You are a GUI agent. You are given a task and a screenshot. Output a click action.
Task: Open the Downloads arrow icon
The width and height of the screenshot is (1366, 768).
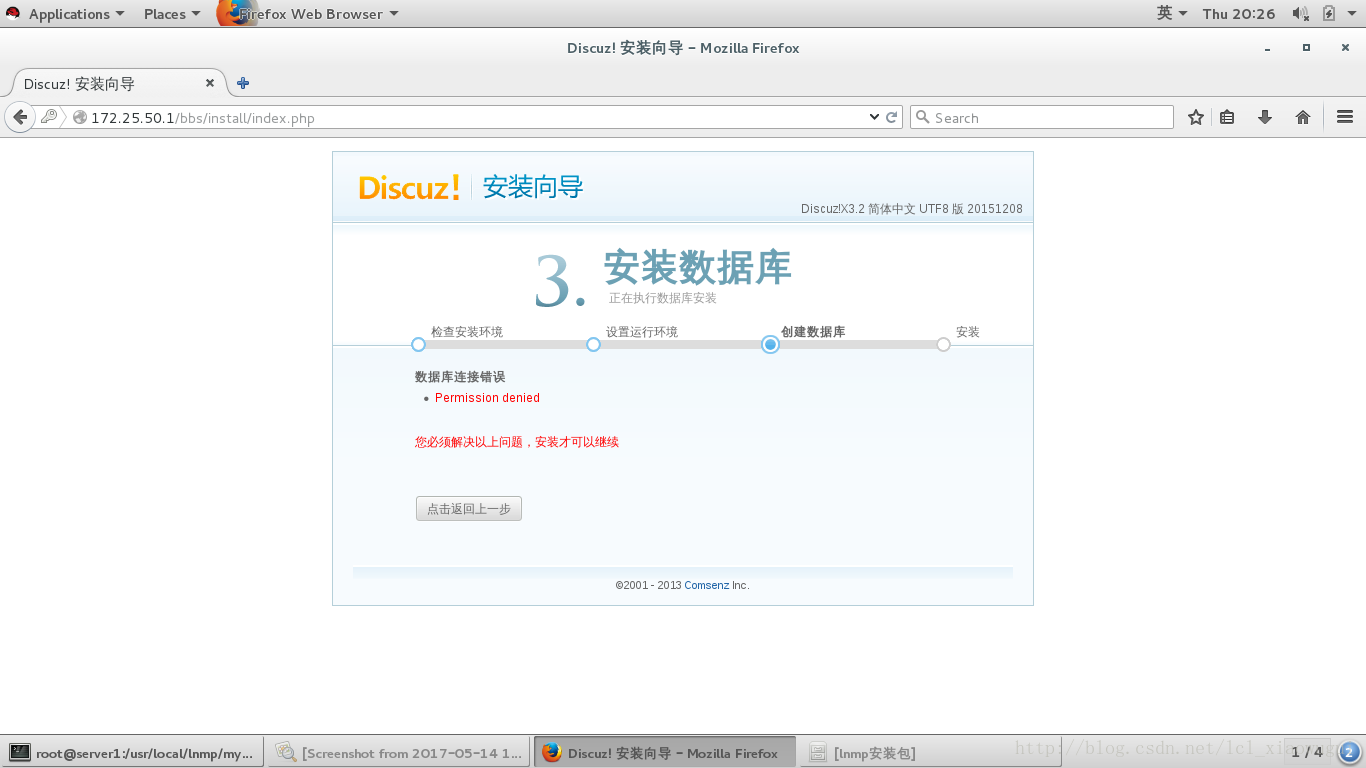click(x=1265, y=117)
